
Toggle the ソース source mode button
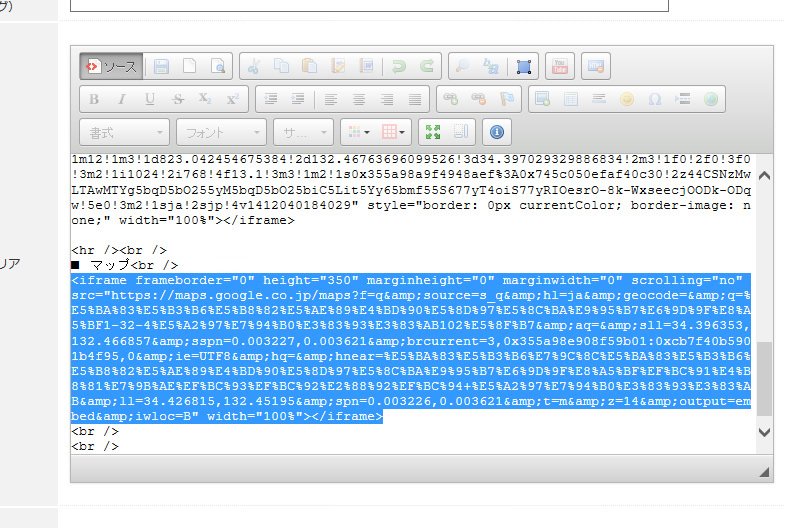pos(111,66)
